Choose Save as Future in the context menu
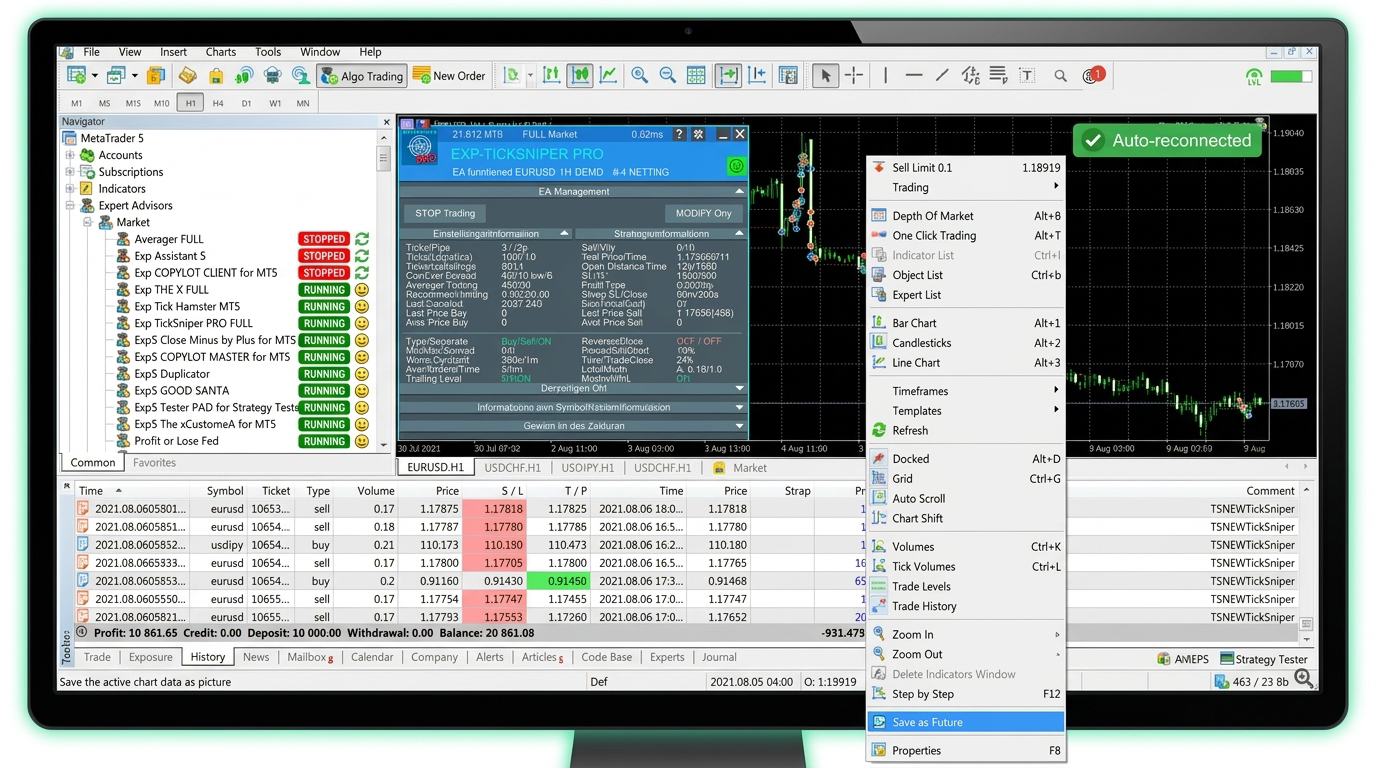 point(966,722)
